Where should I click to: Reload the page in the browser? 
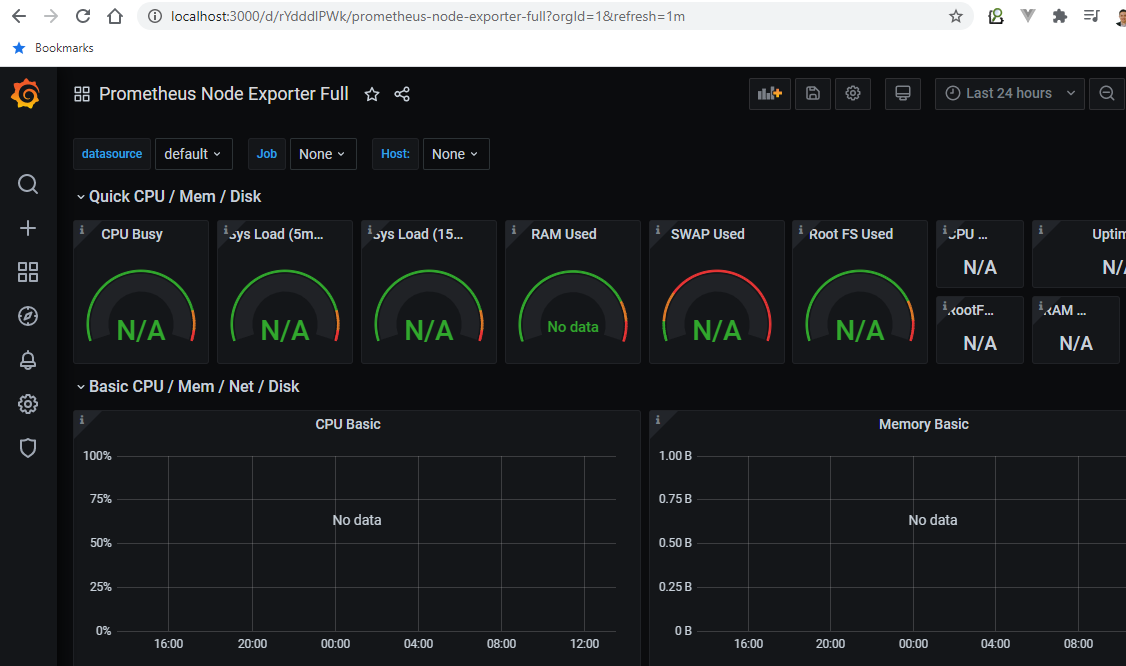tap(83, 16)
